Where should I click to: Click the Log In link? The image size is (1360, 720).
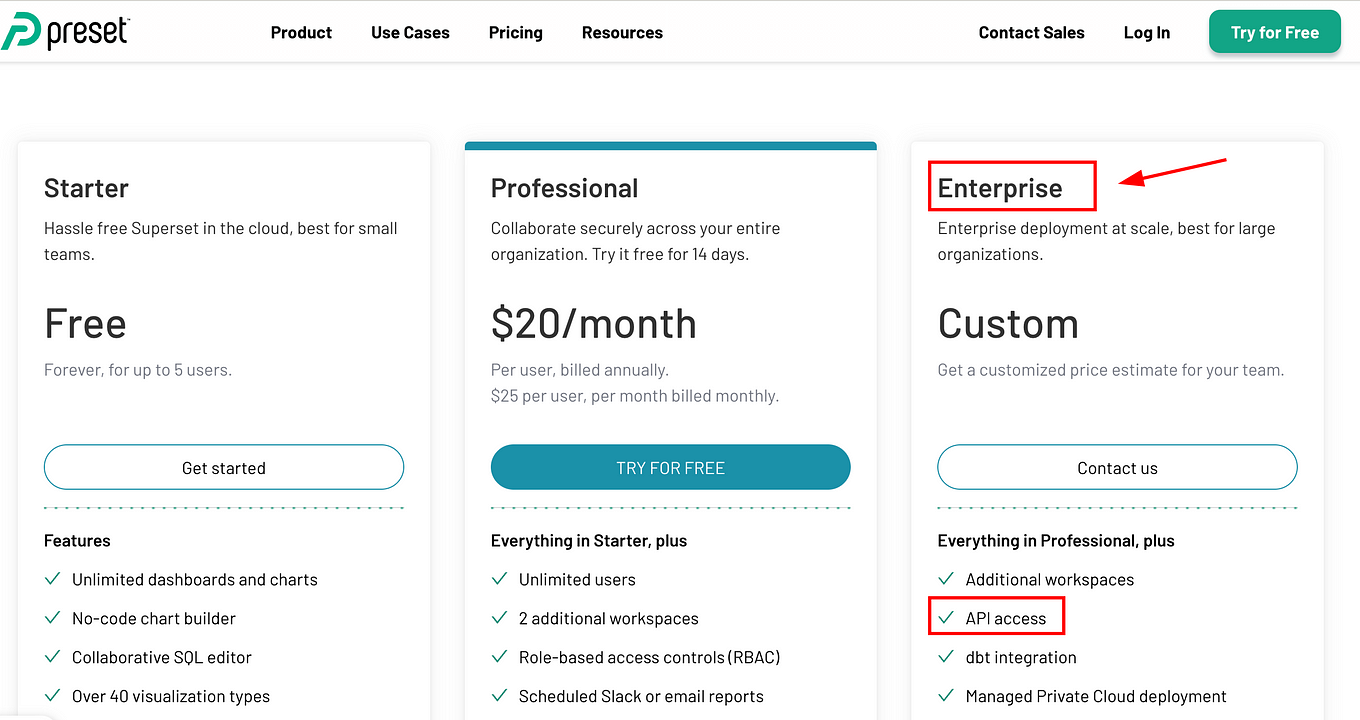(x=1146, y=32)
